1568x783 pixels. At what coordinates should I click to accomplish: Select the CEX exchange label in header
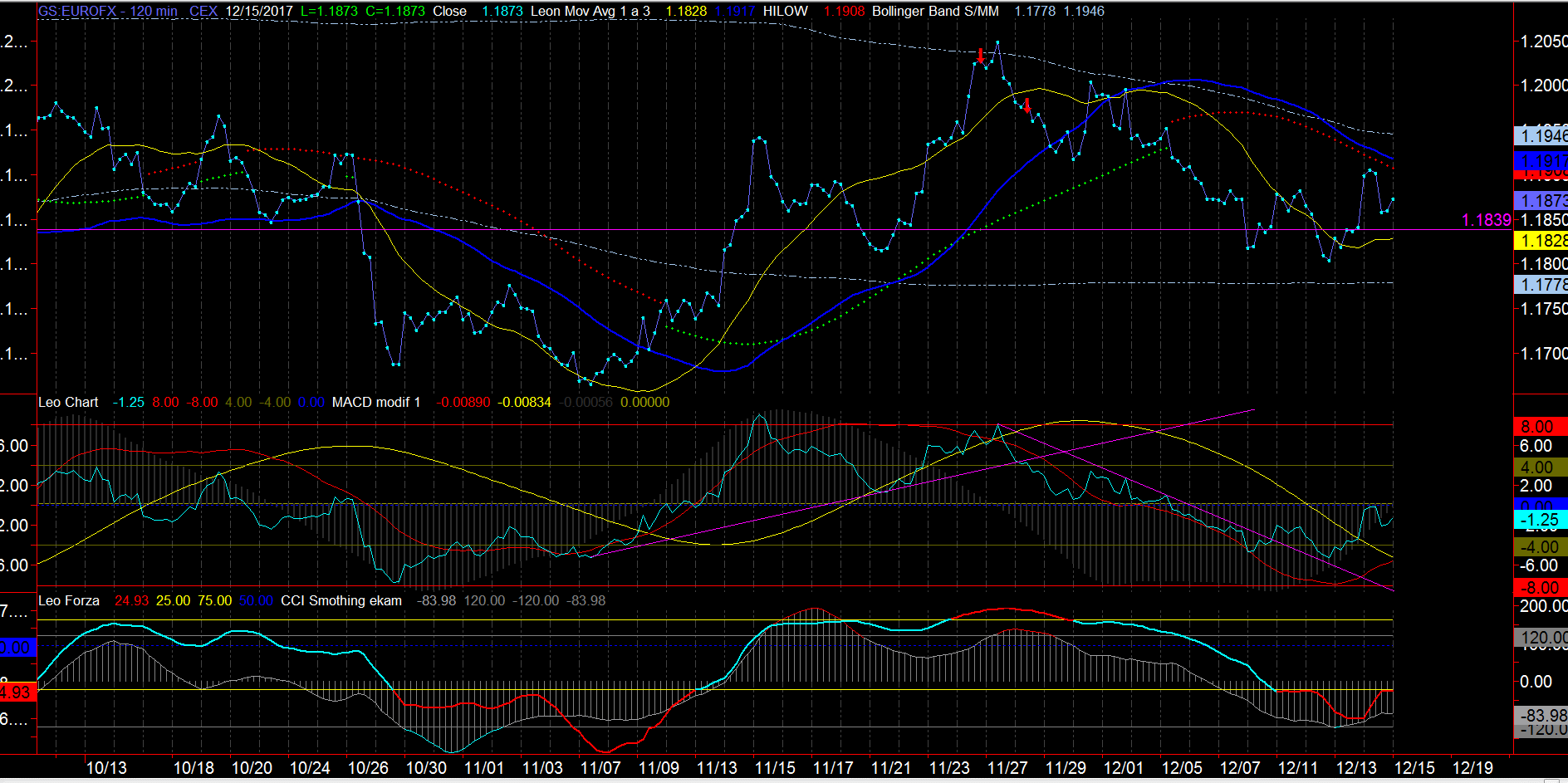click(x=203, y=12)
